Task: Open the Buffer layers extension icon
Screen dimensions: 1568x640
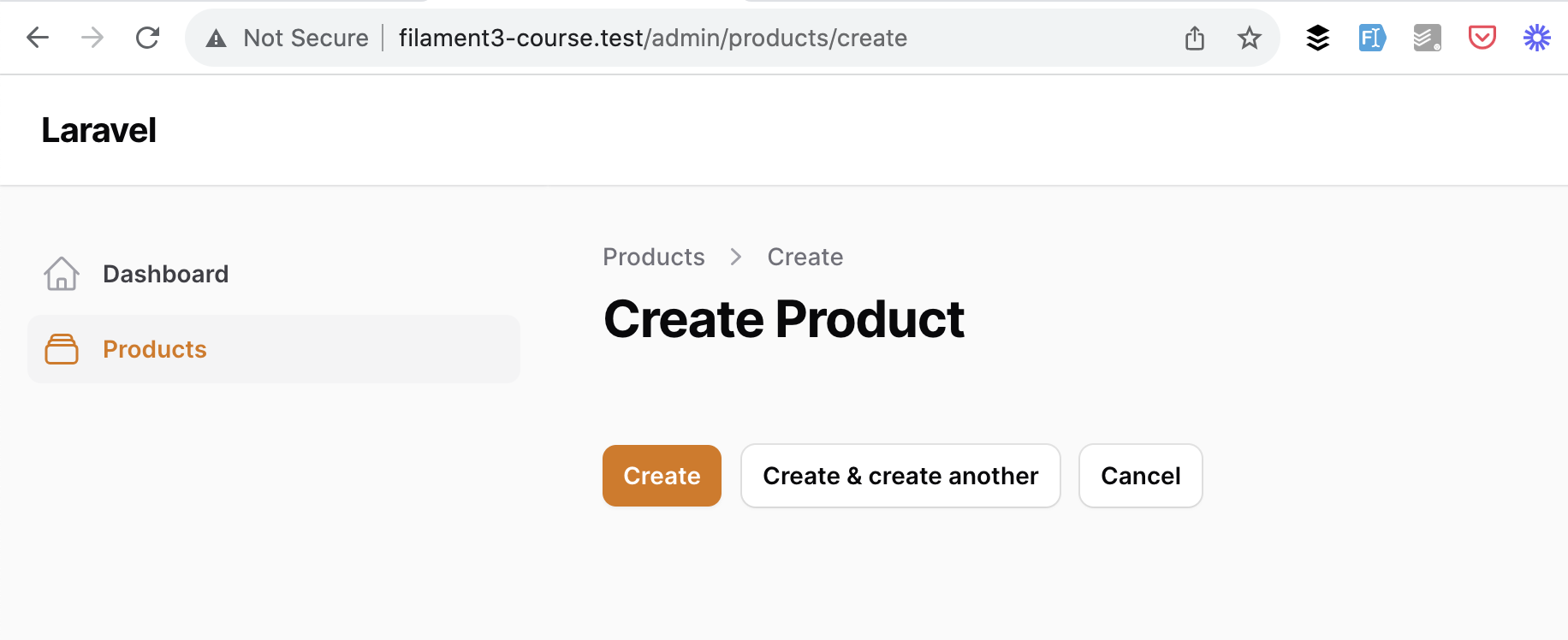Action: 1318,38
